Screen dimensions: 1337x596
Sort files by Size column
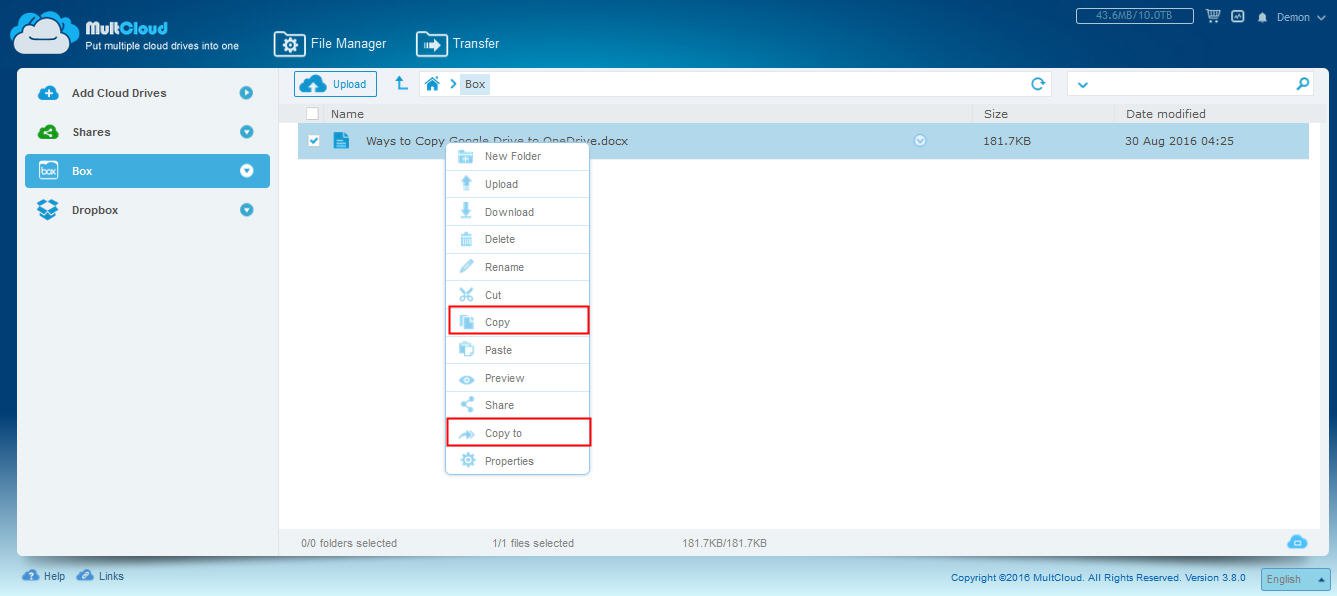click(x=995, y=114)
